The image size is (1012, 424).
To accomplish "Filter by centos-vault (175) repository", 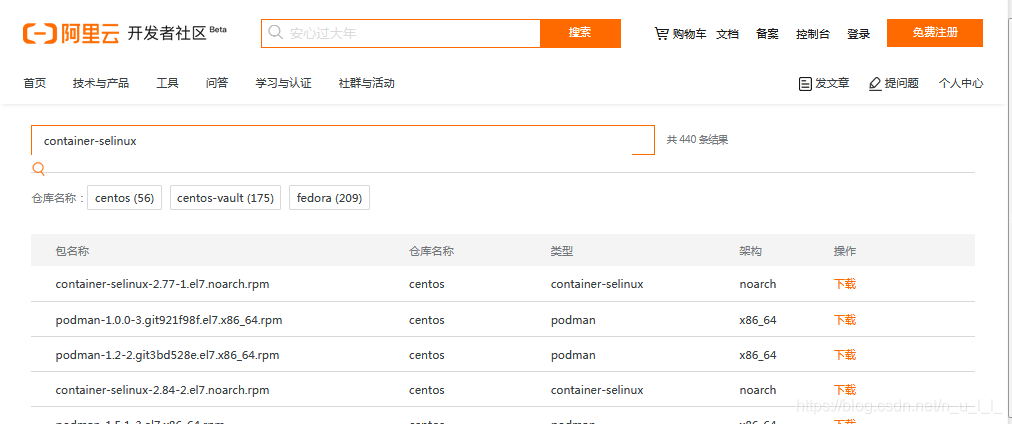I will pos(225,198).
